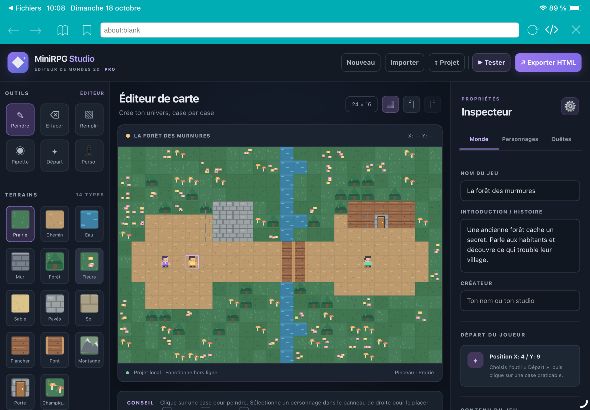Open the code view </> icon
Image resolution: width=590 pixels, height=410 pixels.
pos(552,30)
